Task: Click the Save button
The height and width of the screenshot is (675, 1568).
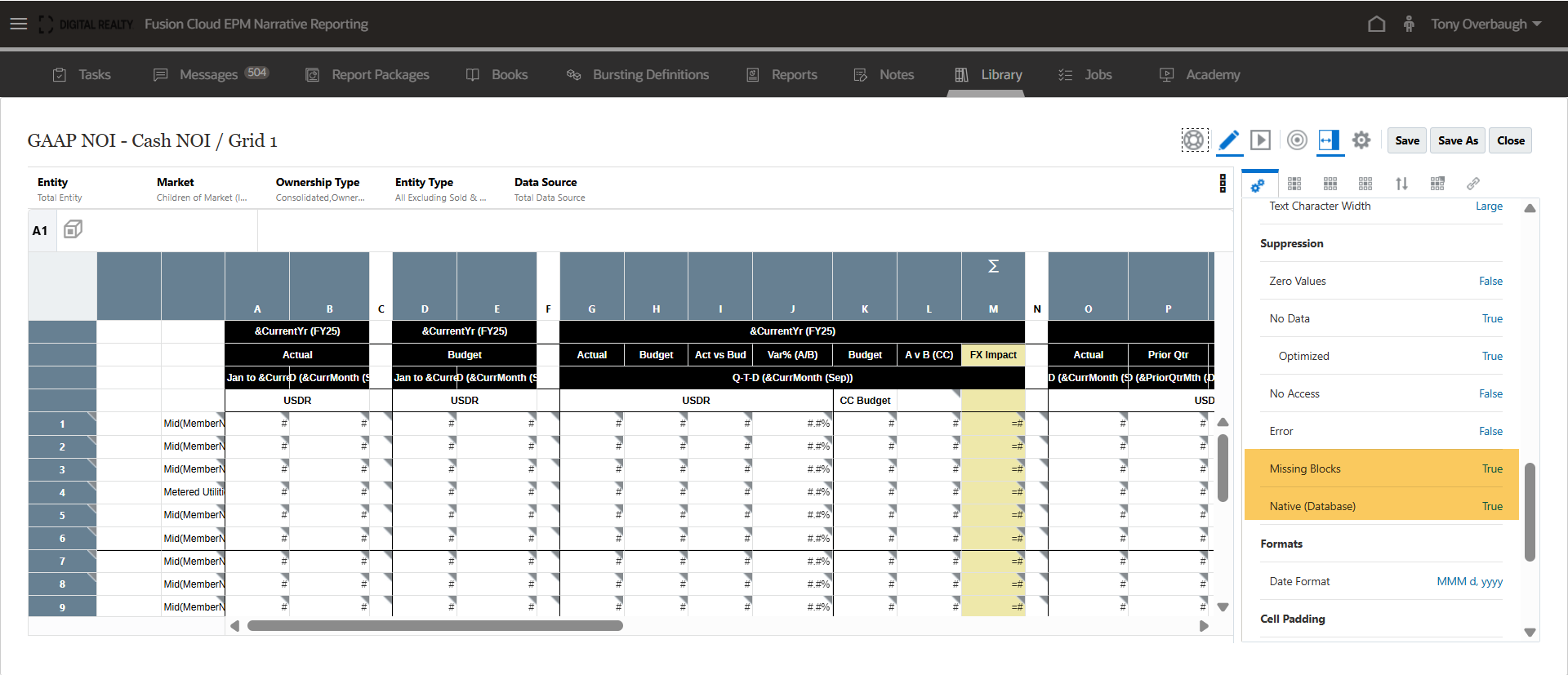Action: (x=1406, y=140)
